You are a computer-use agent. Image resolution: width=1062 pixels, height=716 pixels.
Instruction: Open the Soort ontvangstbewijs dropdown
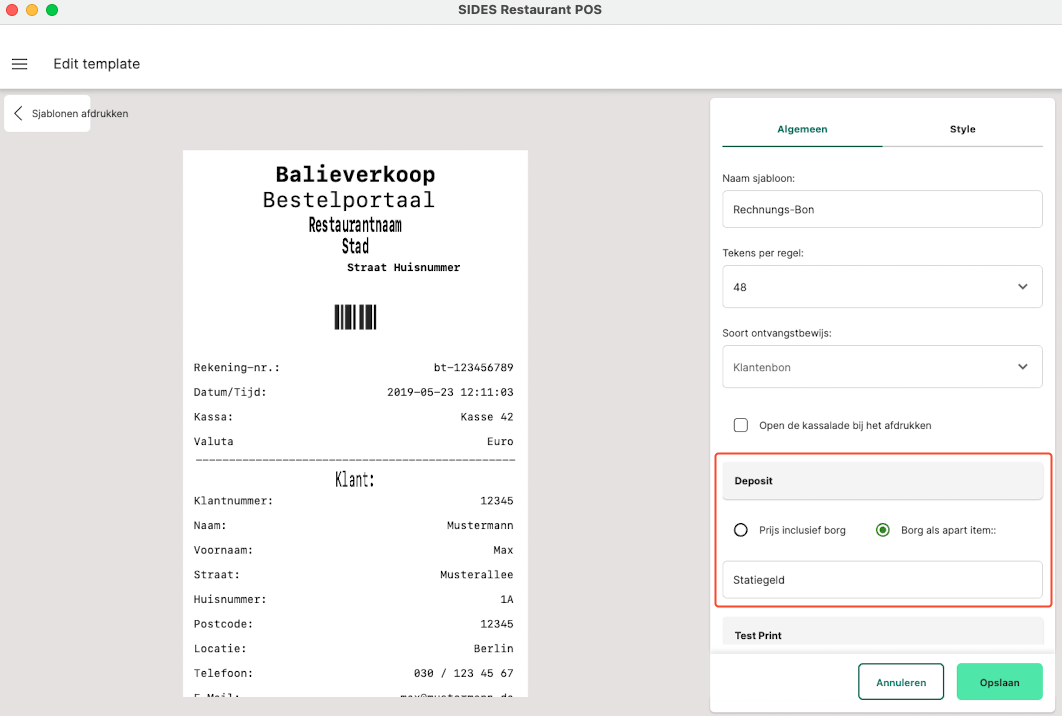click(882, 367)
